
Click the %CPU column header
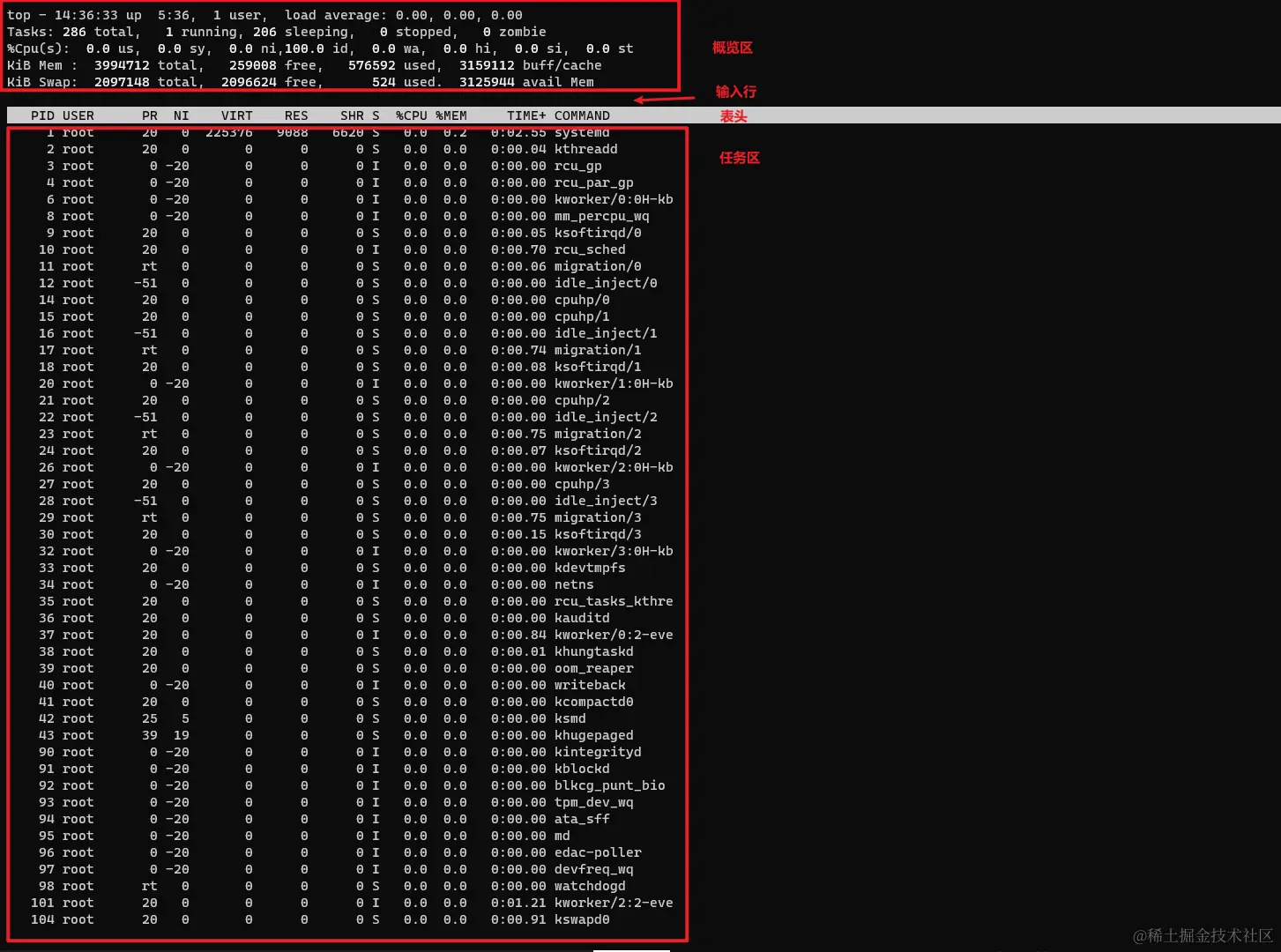coord(412,115)
